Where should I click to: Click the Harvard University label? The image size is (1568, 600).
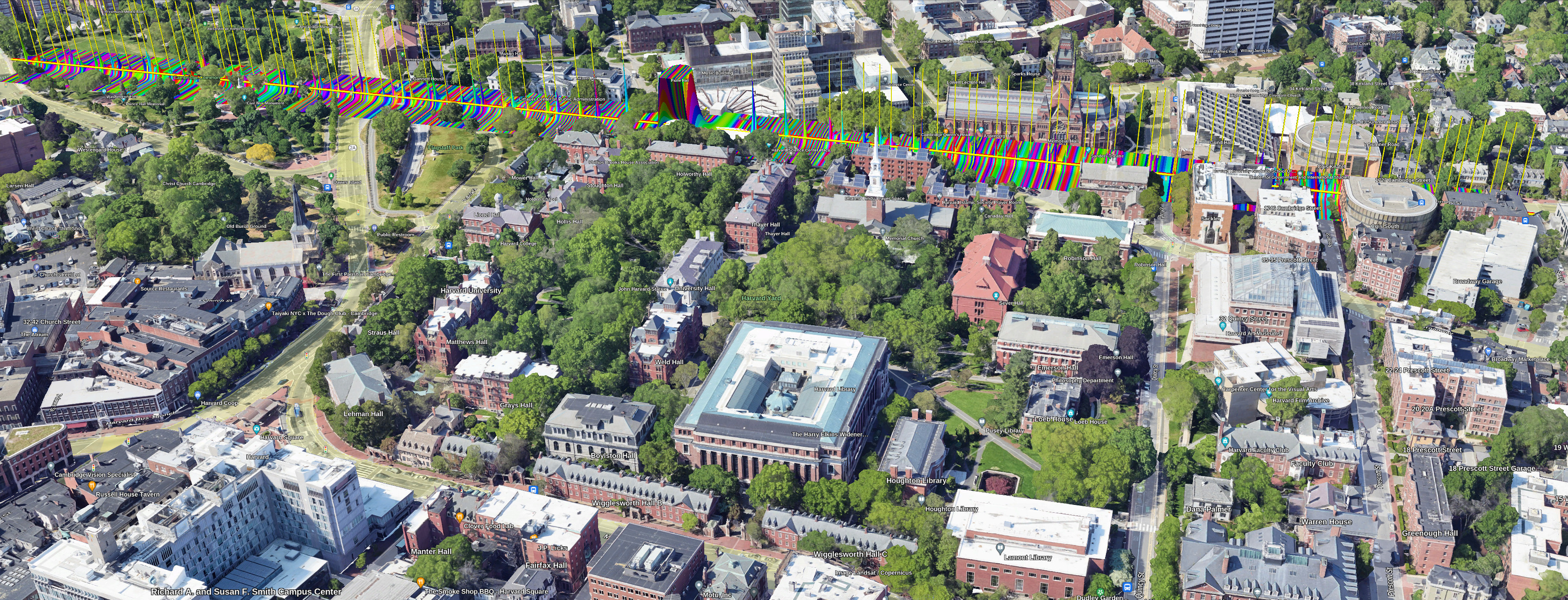coord(471,291)
